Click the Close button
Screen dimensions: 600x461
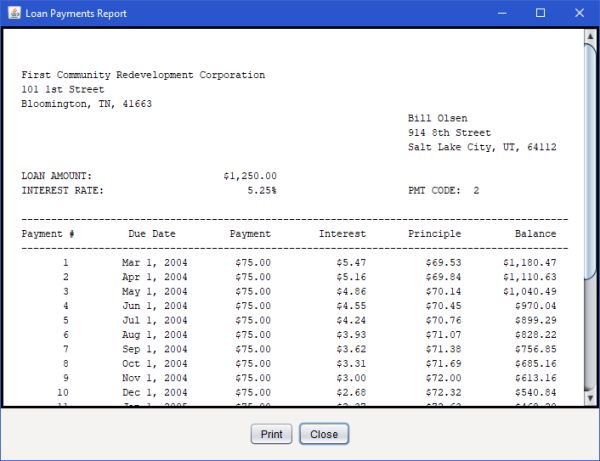coord(324,434)
